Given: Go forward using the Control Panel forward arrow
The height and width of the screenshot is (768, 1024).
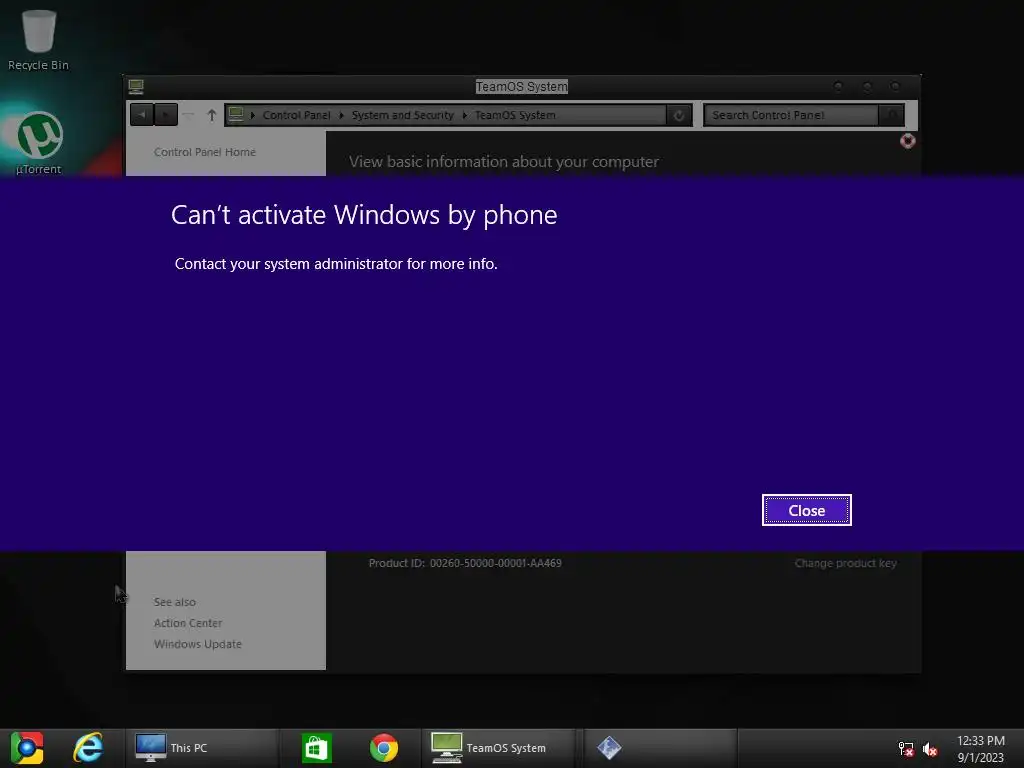Looking at the screenshot, I should click(166, 115).
